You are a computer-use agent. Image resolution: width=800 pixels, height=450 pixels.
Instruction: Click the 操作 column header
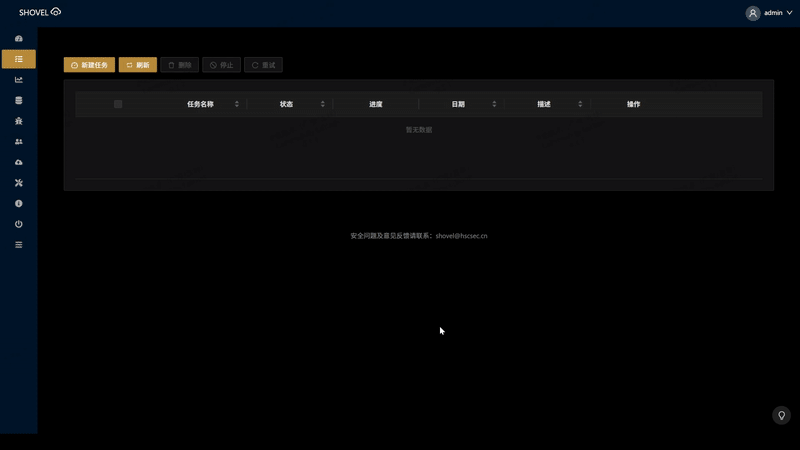pos(633,104)
